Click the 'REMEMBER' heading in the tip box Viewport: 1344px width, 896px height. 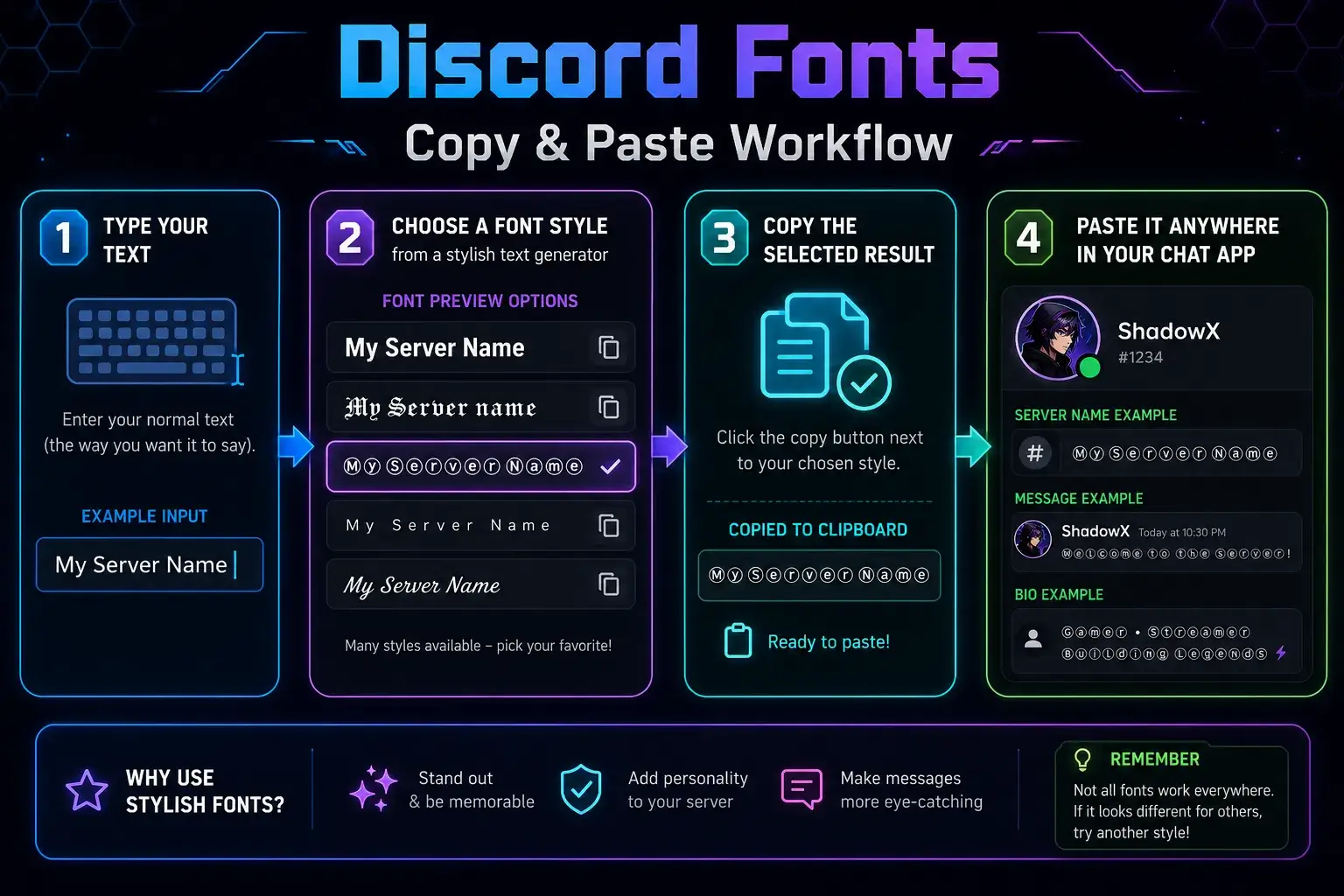tap(1155, 759)
